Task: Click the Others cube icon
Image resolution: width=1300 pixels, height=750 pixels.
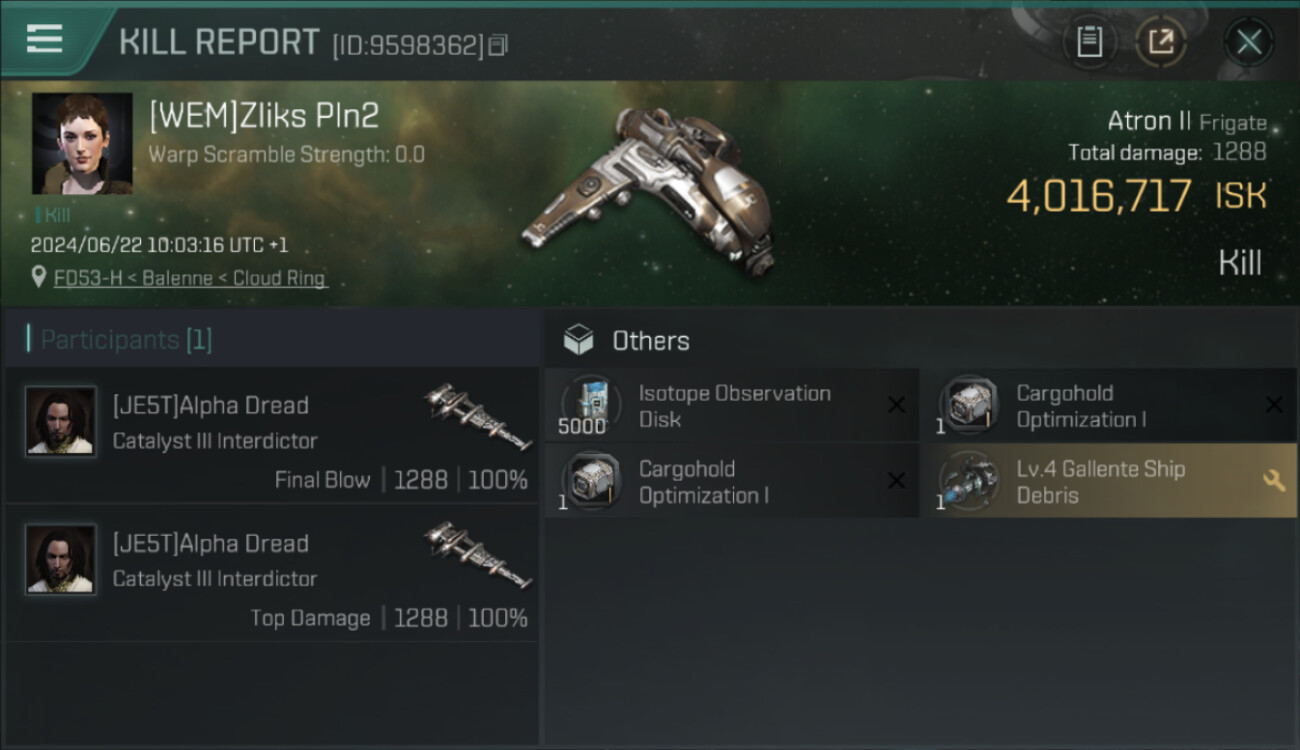Action: tap(578, 340)
